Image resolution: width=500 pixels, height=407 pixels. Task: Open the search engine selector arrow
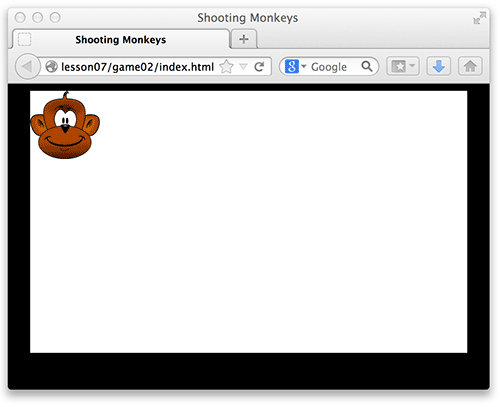(x=304, y=66)
